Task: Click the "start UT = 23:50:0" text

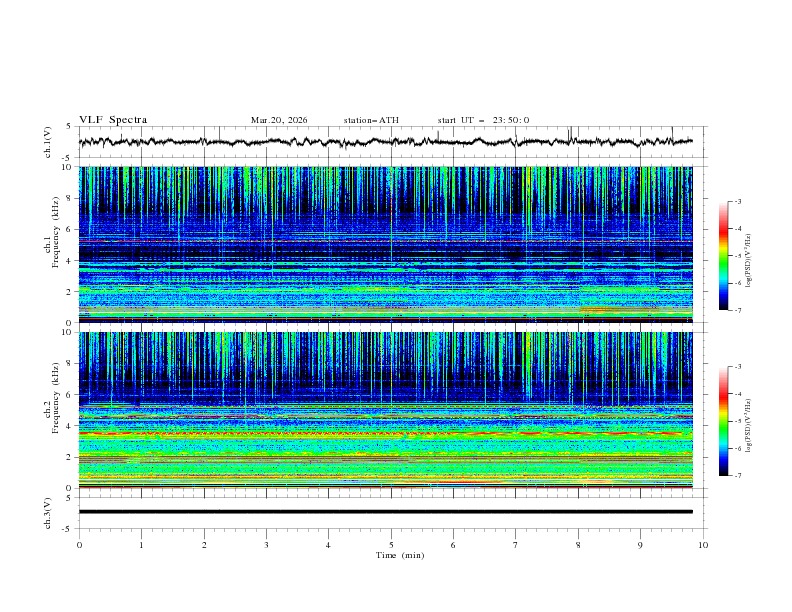Action: click(x=483, y=120)
